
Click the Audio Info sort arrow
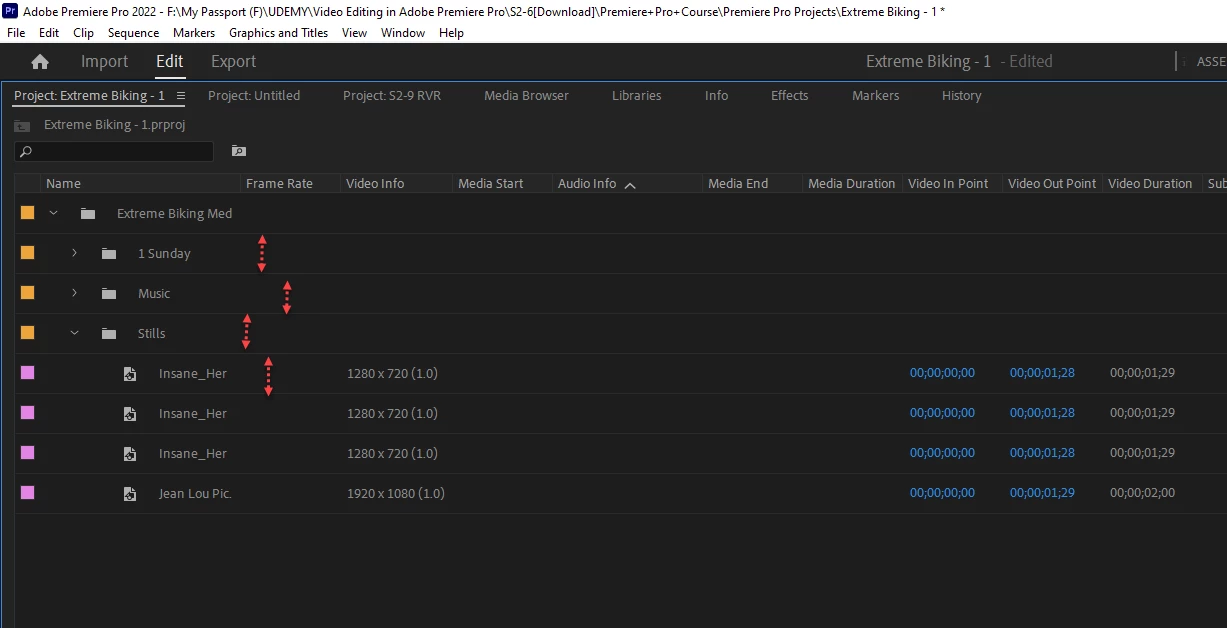[630, 185]
